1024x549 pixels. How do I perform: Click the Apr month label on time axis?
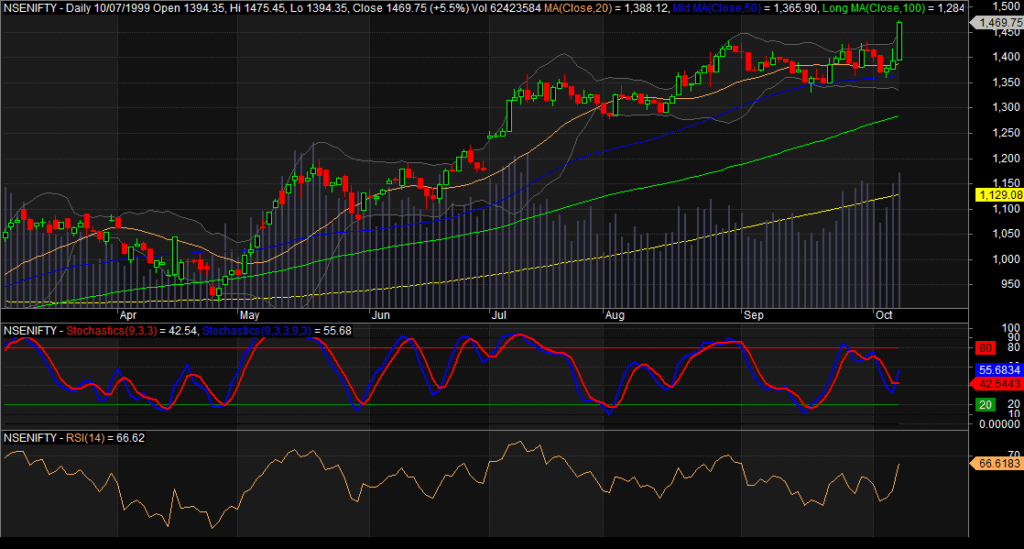(128, 315)
